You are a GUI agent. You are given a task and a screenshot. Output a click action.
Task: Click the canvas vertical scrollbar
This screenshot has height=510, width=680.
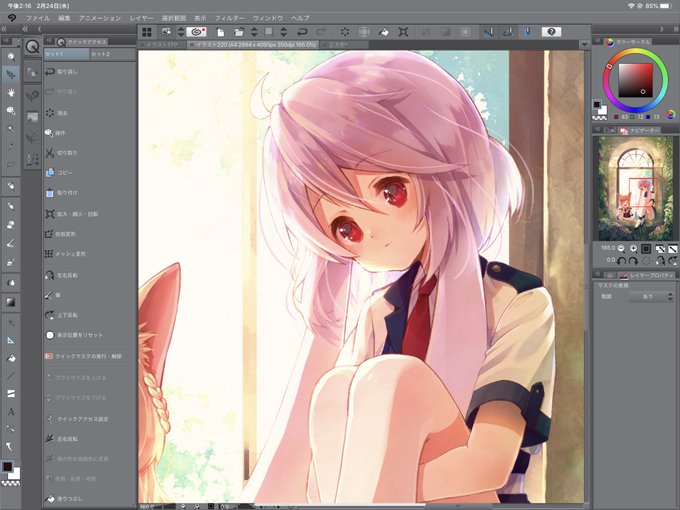pyautogui.click(x=587, y=276)
